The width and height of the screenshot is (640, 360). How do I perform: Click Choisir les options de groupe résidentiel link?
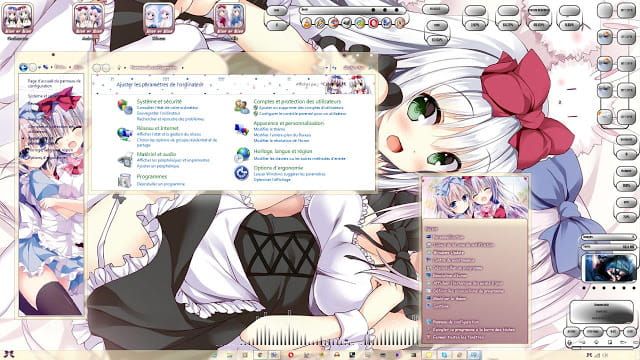pyautogui.click(x=177, y=142)
